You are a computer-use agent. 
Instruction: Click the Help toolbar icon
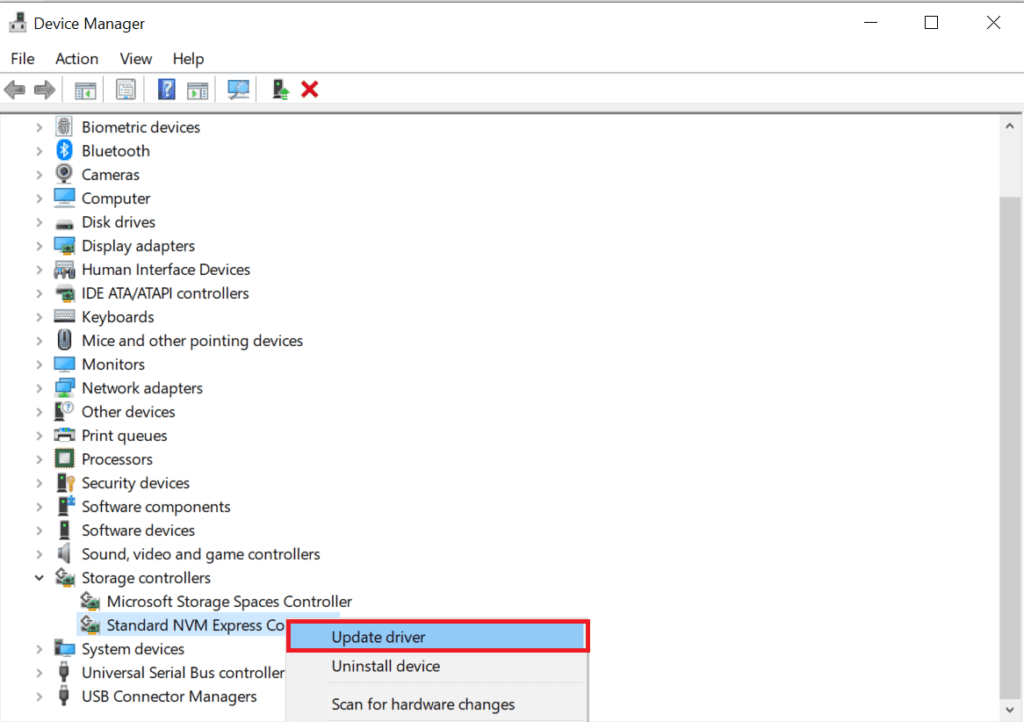point(166,89)
